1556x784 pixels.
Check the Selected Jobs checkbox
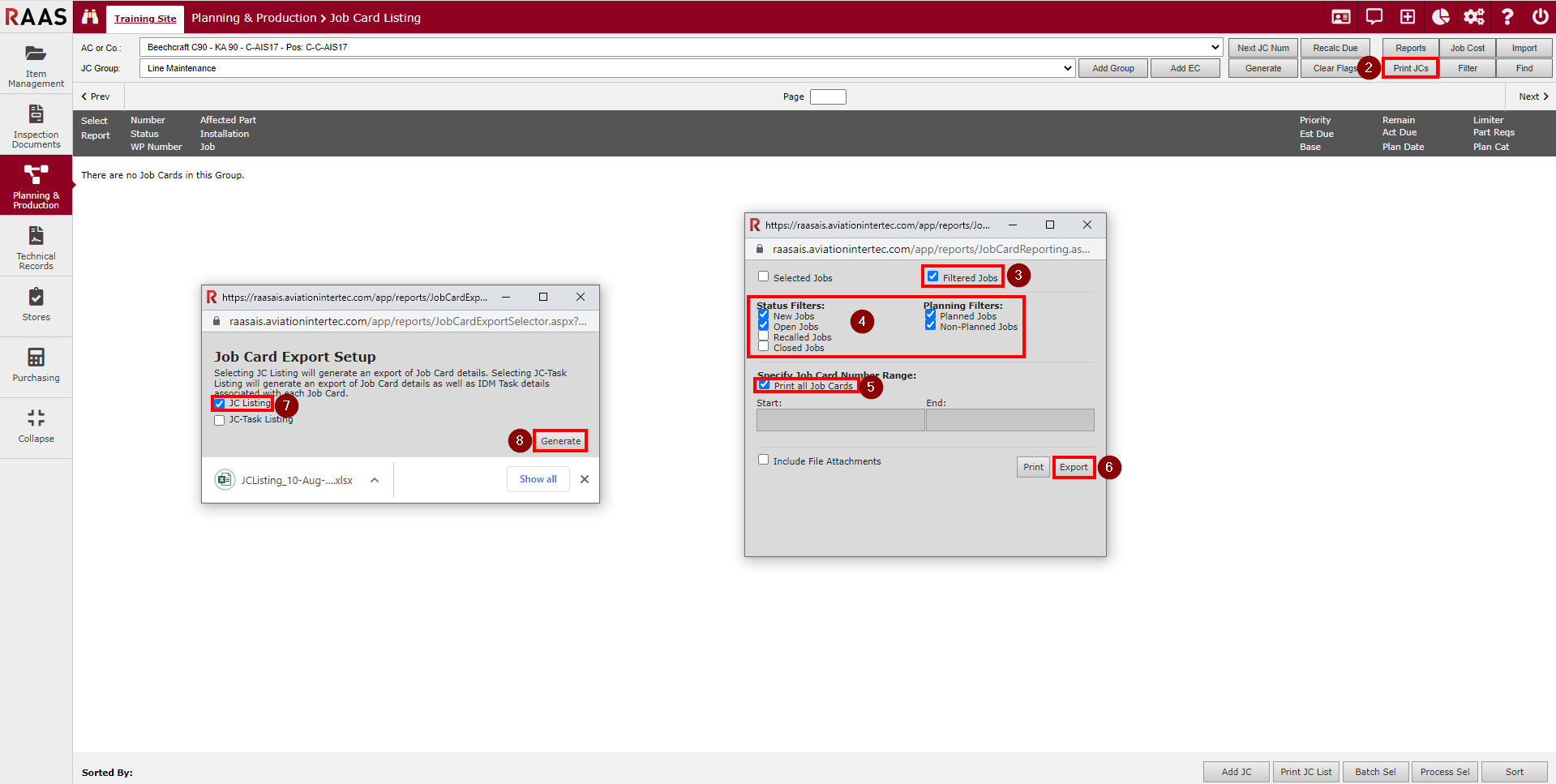(x=763, y=276)
